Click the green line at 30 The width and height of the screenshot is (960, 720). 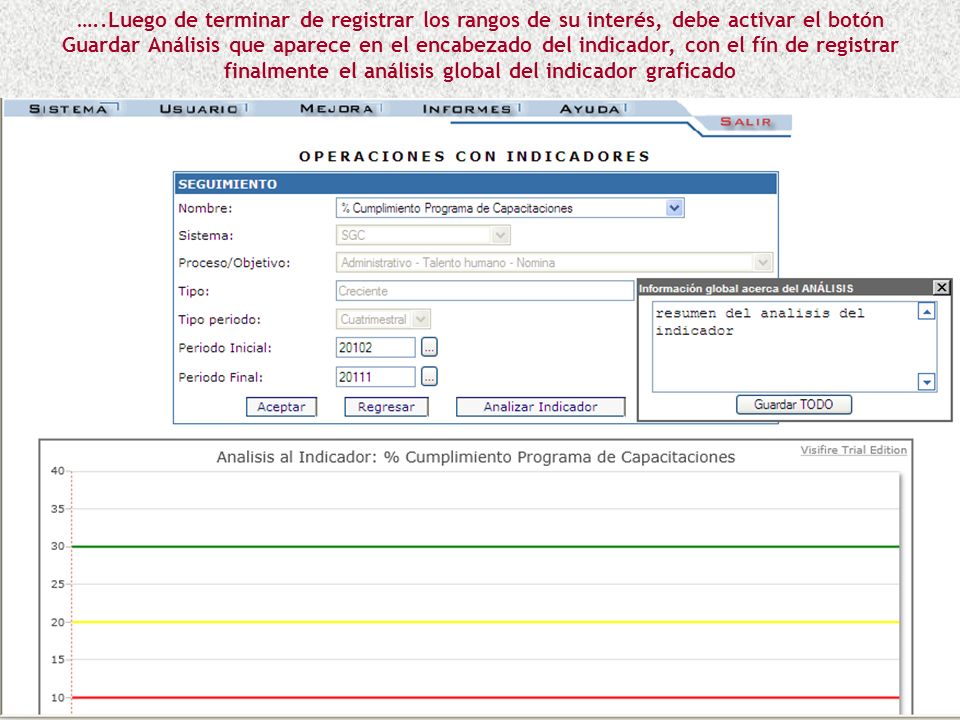tap(486, 546)
